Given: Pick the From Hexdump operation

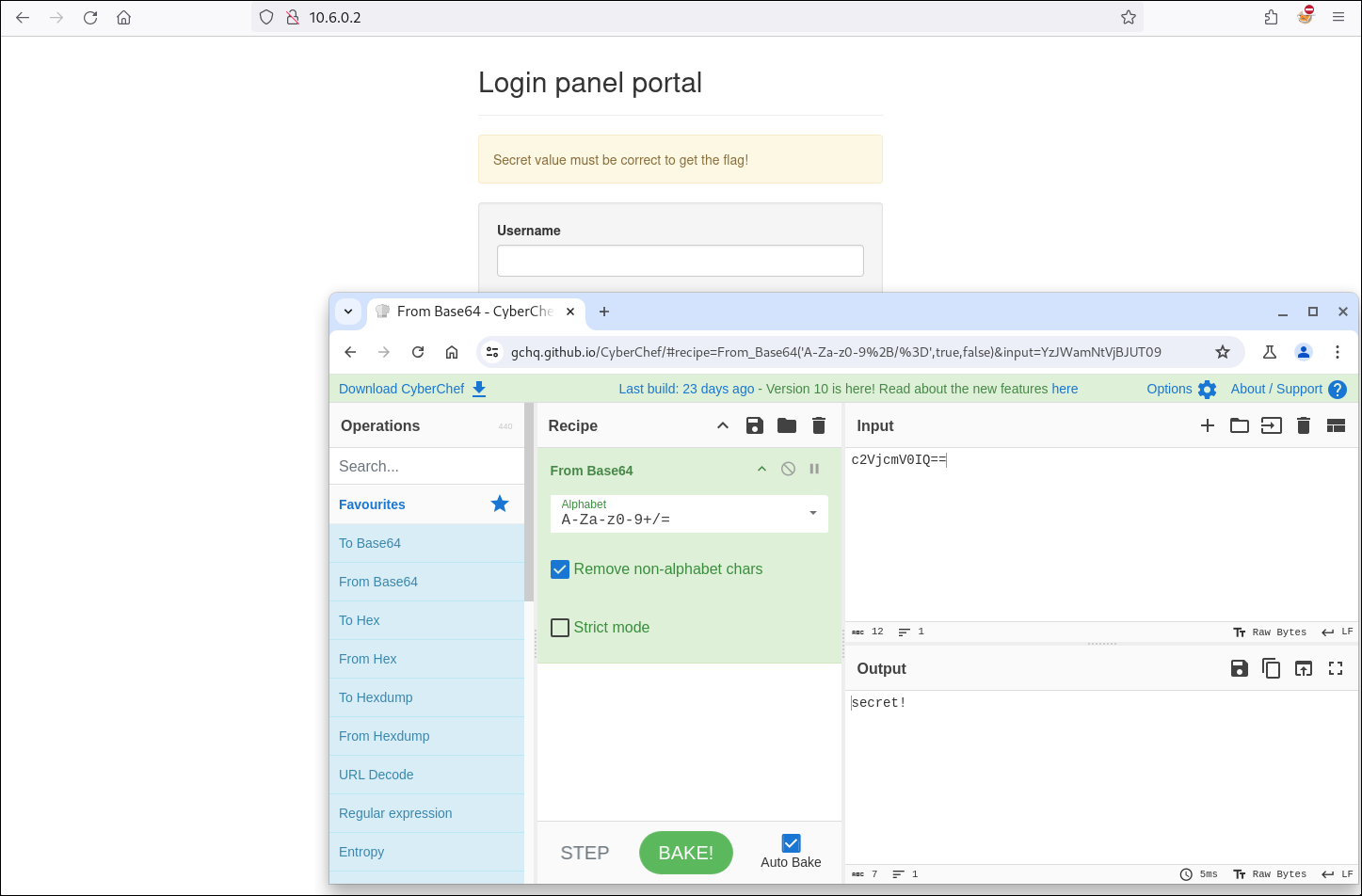Looking at the screenshot, I should 426,736.
